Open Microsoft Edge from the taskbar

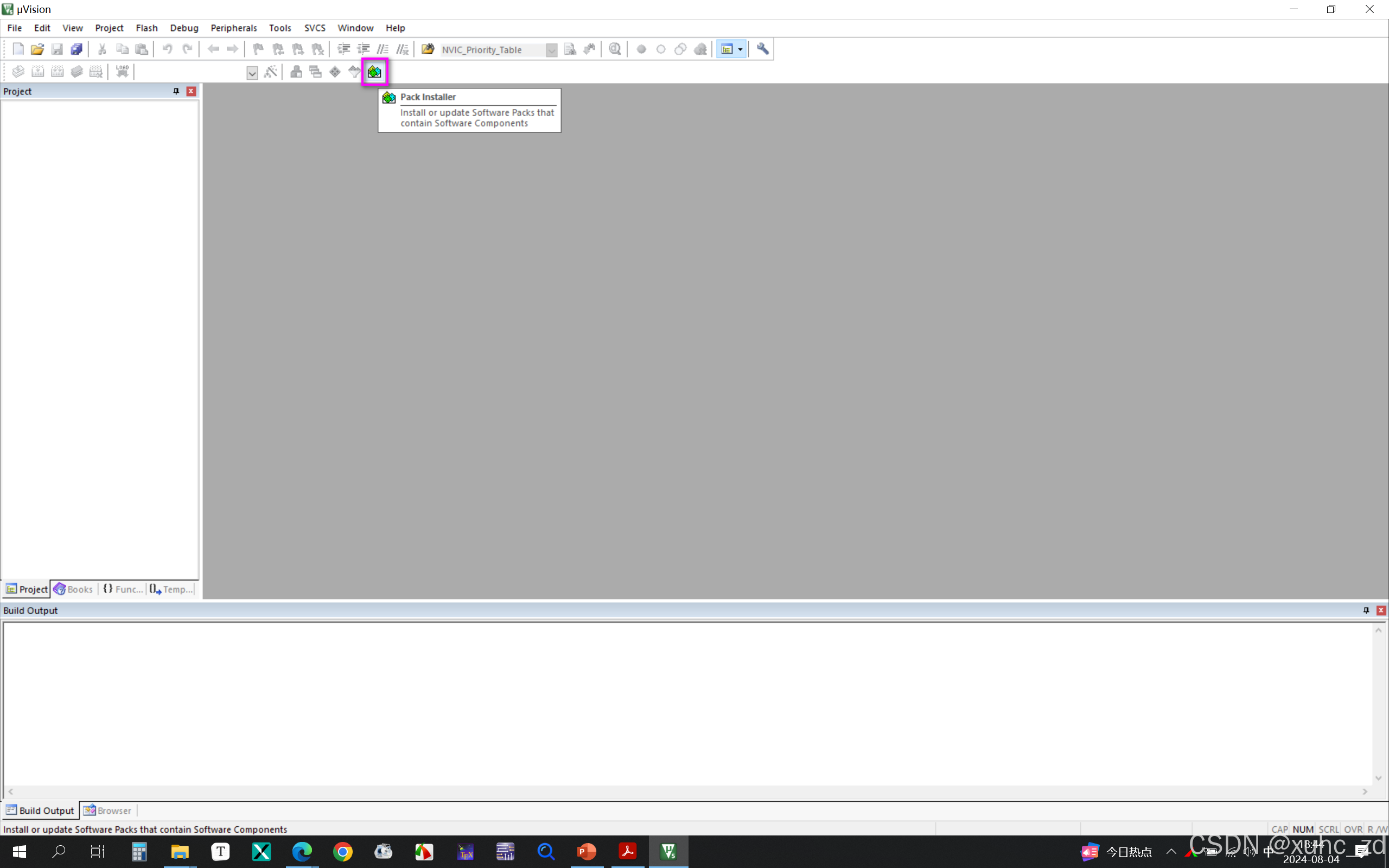[x=302, y=851]
